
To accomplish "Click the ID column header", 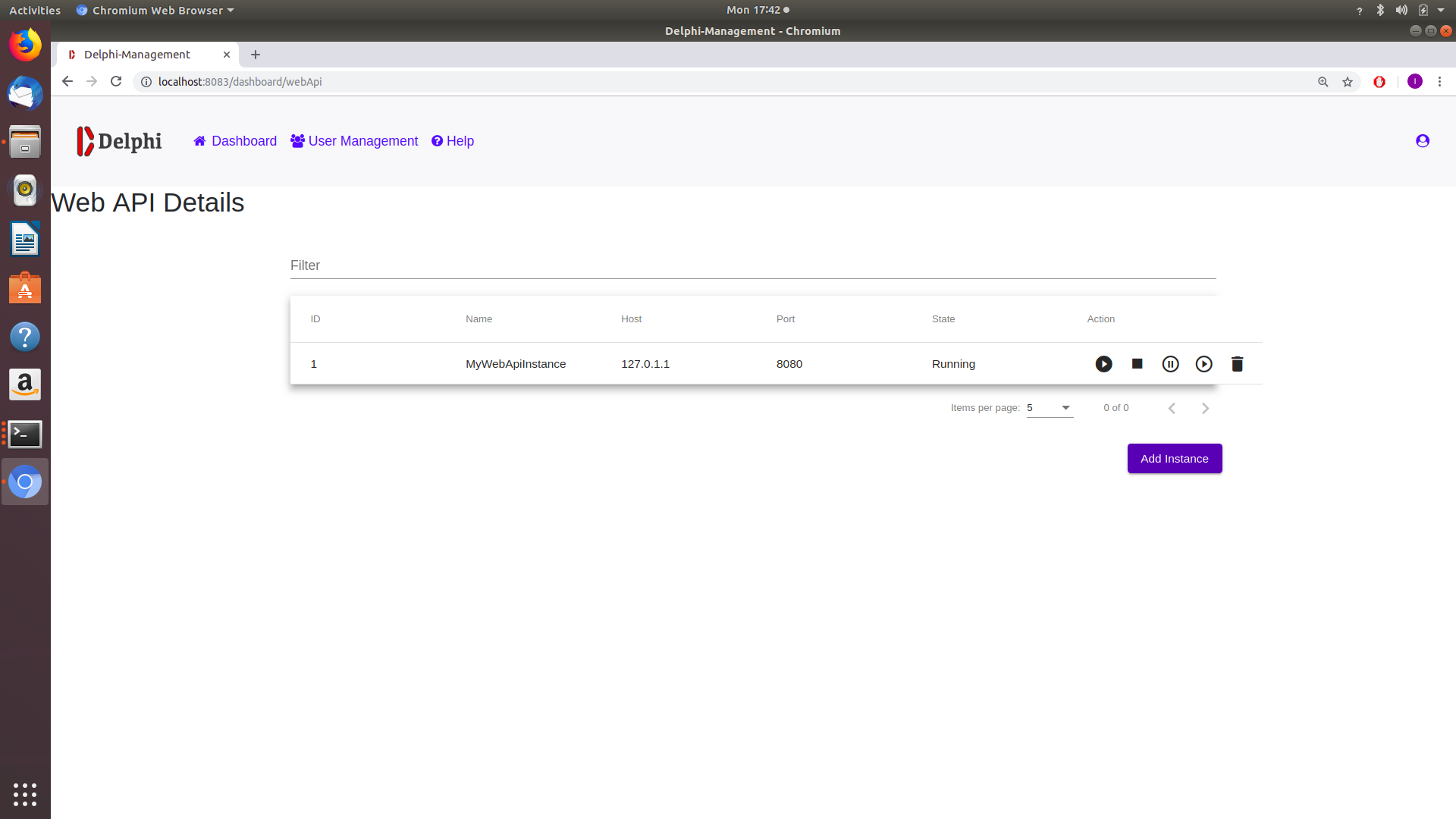I will point(315,319).
